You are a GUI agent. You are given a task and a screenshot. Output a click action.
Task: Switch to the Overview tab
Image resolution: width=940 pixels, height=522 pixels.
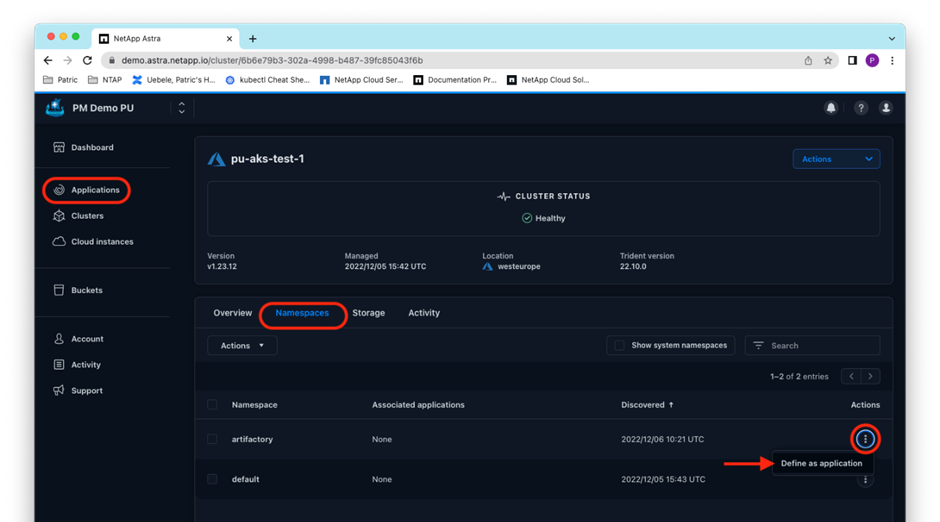point(233,313)
